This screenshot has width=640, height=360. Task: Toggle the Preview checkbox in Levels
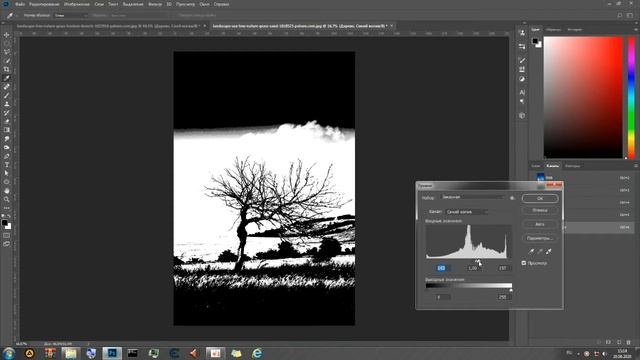(524, 263)
